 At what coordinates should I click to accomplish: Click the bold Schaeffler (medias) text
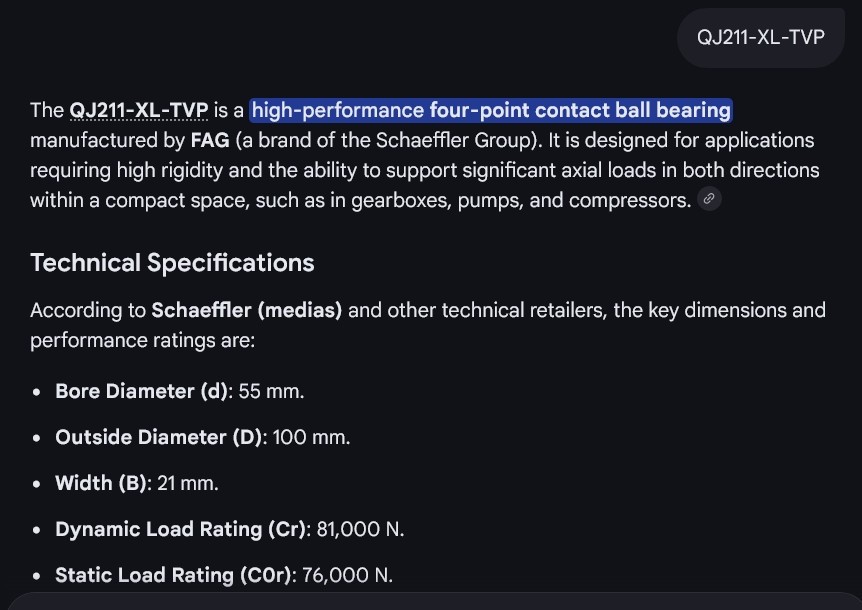coord(247,310)
